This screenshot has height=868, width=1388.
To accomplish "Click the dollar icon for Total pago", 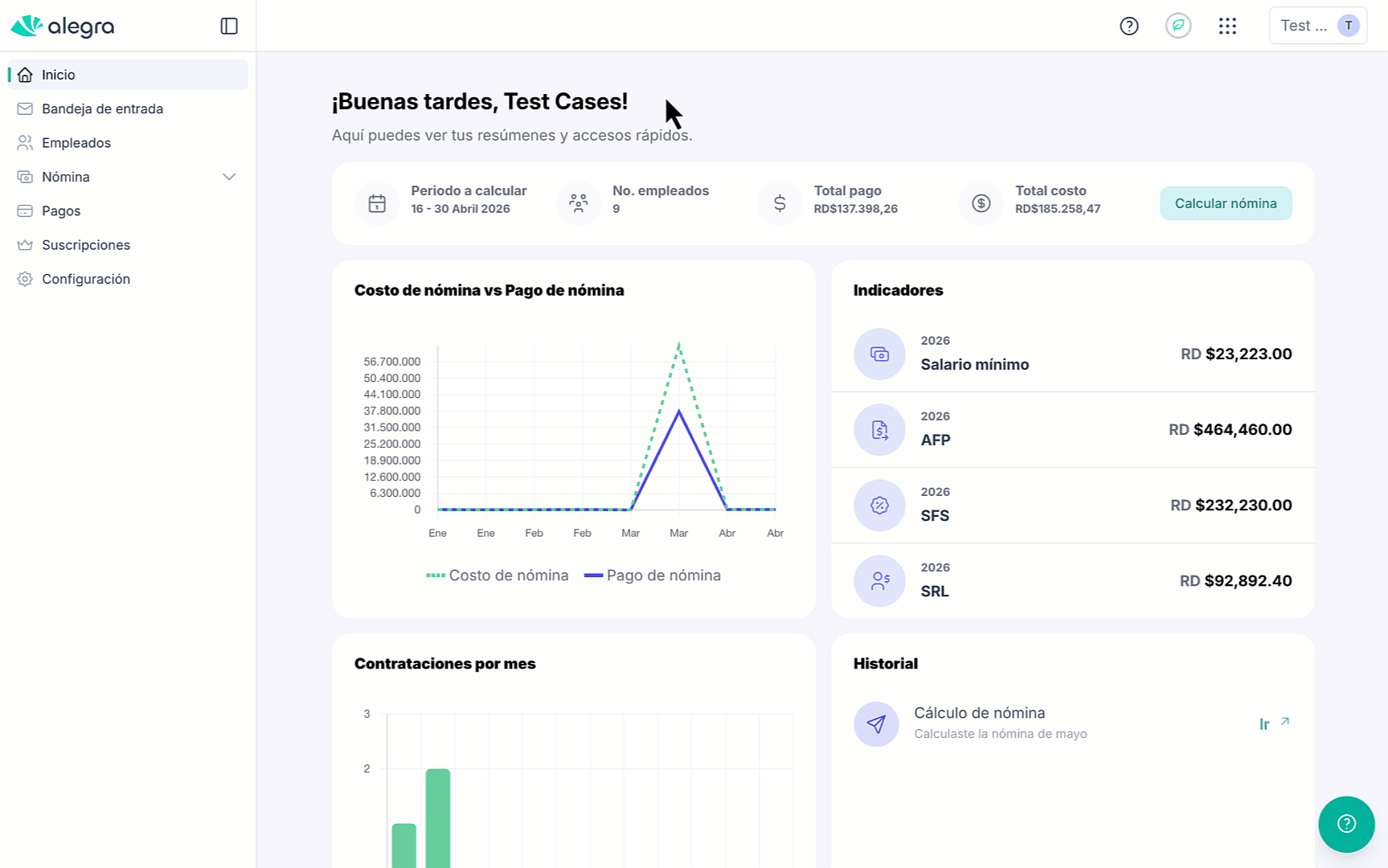I will [x=780, y=203].
